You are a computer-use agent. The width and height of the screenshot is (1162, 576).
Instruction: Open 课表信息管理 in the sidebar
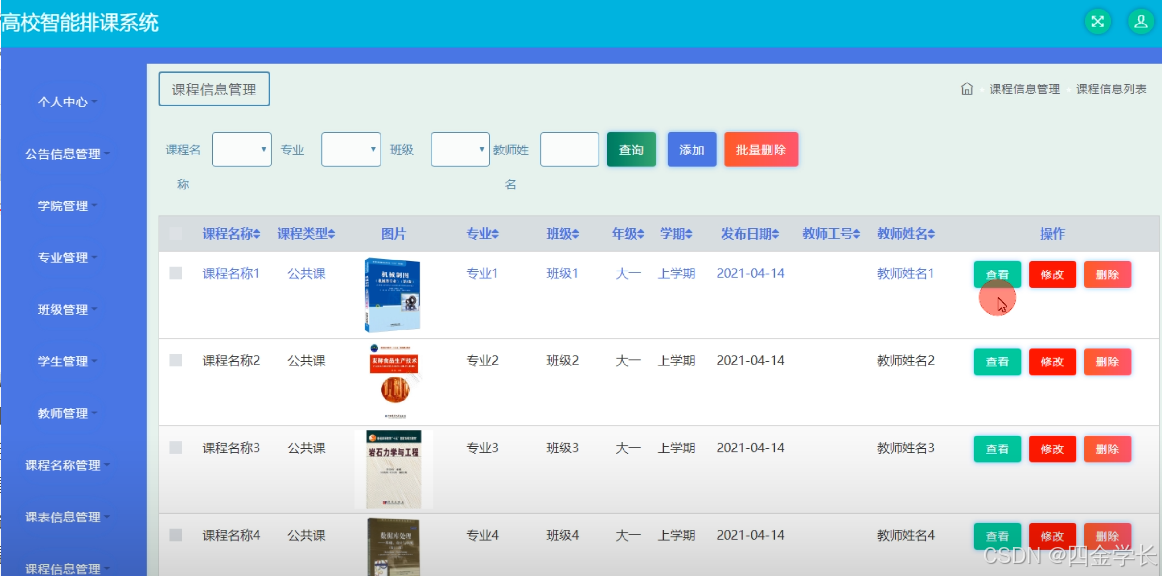[67, 517]
